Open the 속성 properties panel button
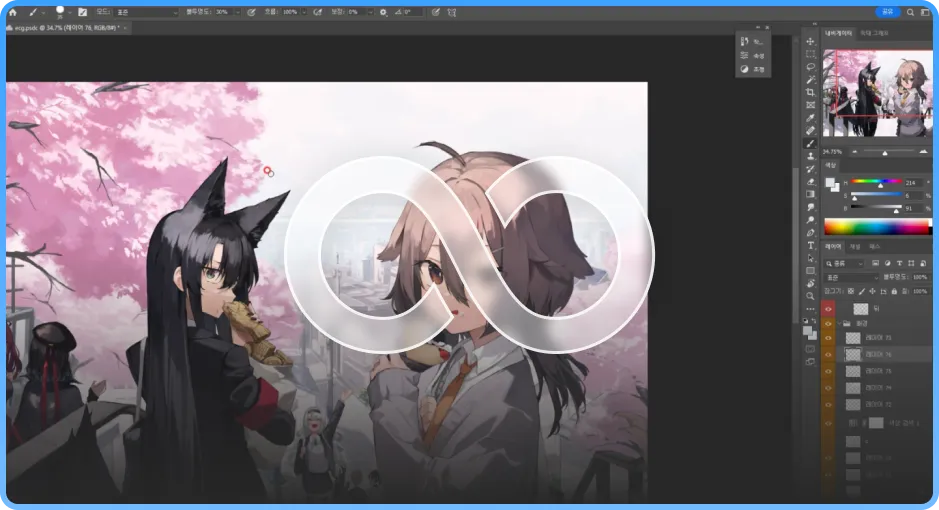Image resolution: width=939 pixels, height=510 pixels. coord(752,56)
